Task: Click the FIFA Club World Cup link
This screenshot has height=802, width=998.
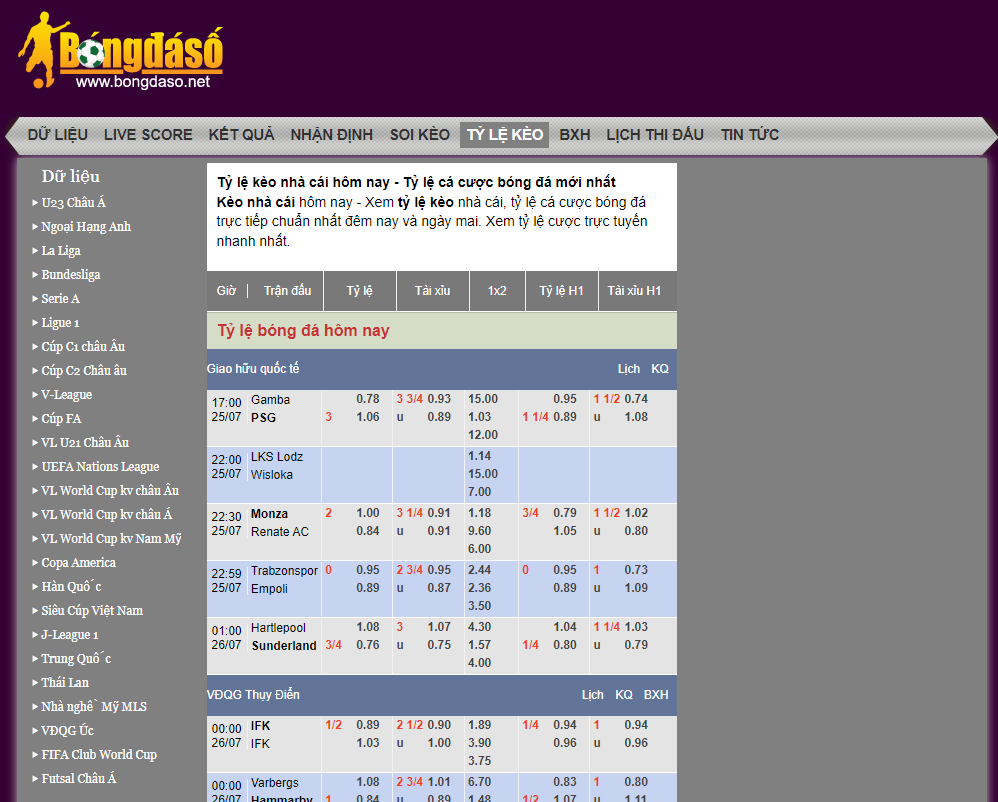Action: point(99,755)
